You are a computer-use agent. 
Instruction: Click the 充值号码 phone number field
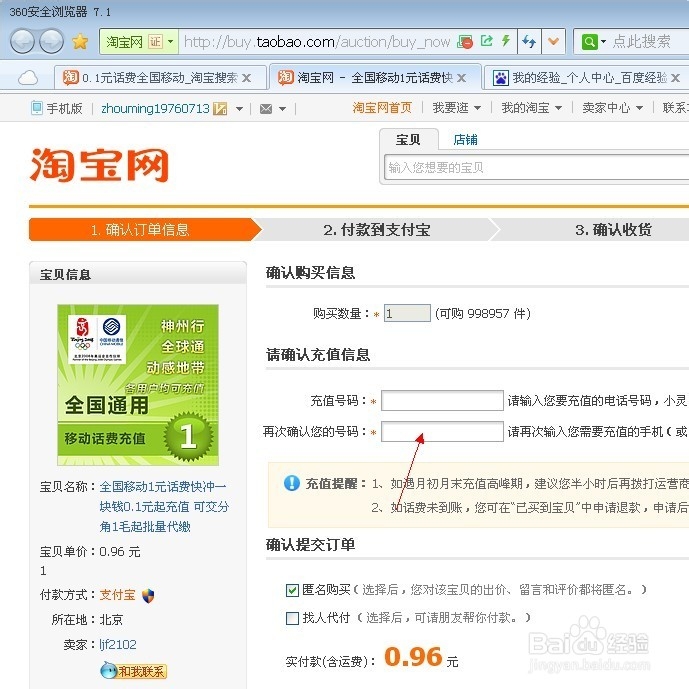[x=442, y=400]
